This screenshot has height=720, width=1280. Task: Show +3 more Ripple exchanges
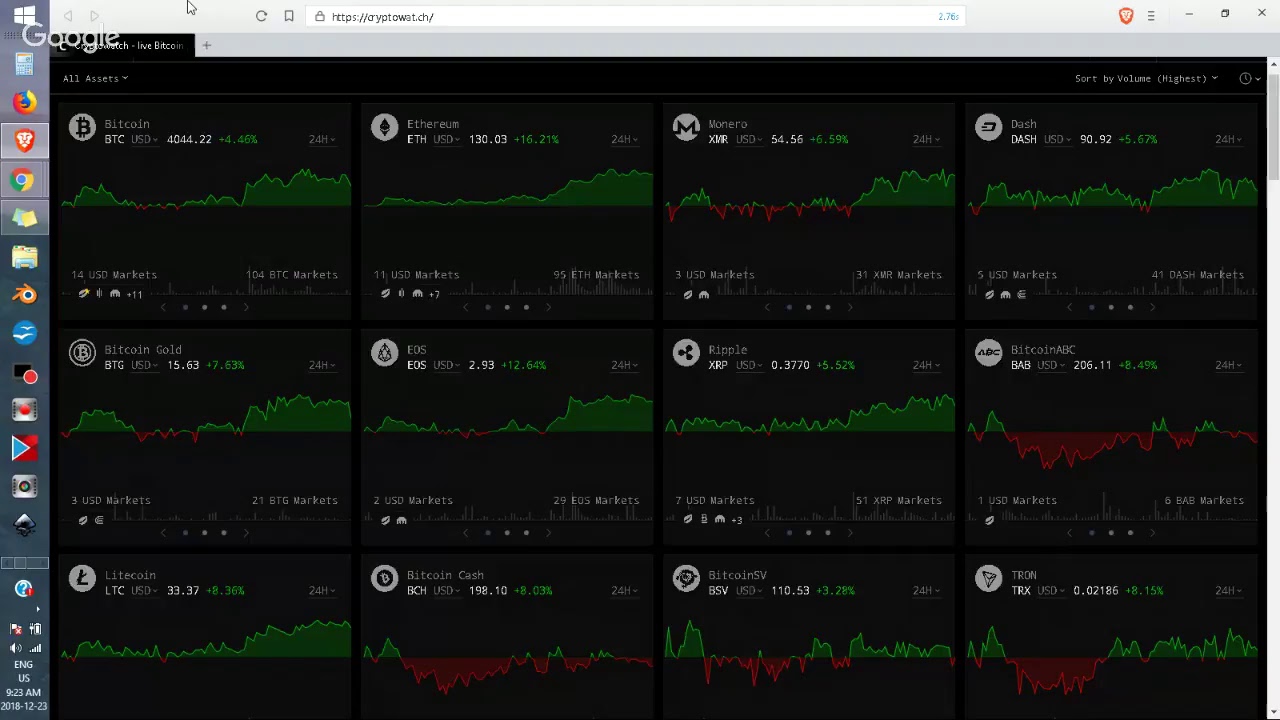coord(736,520)
